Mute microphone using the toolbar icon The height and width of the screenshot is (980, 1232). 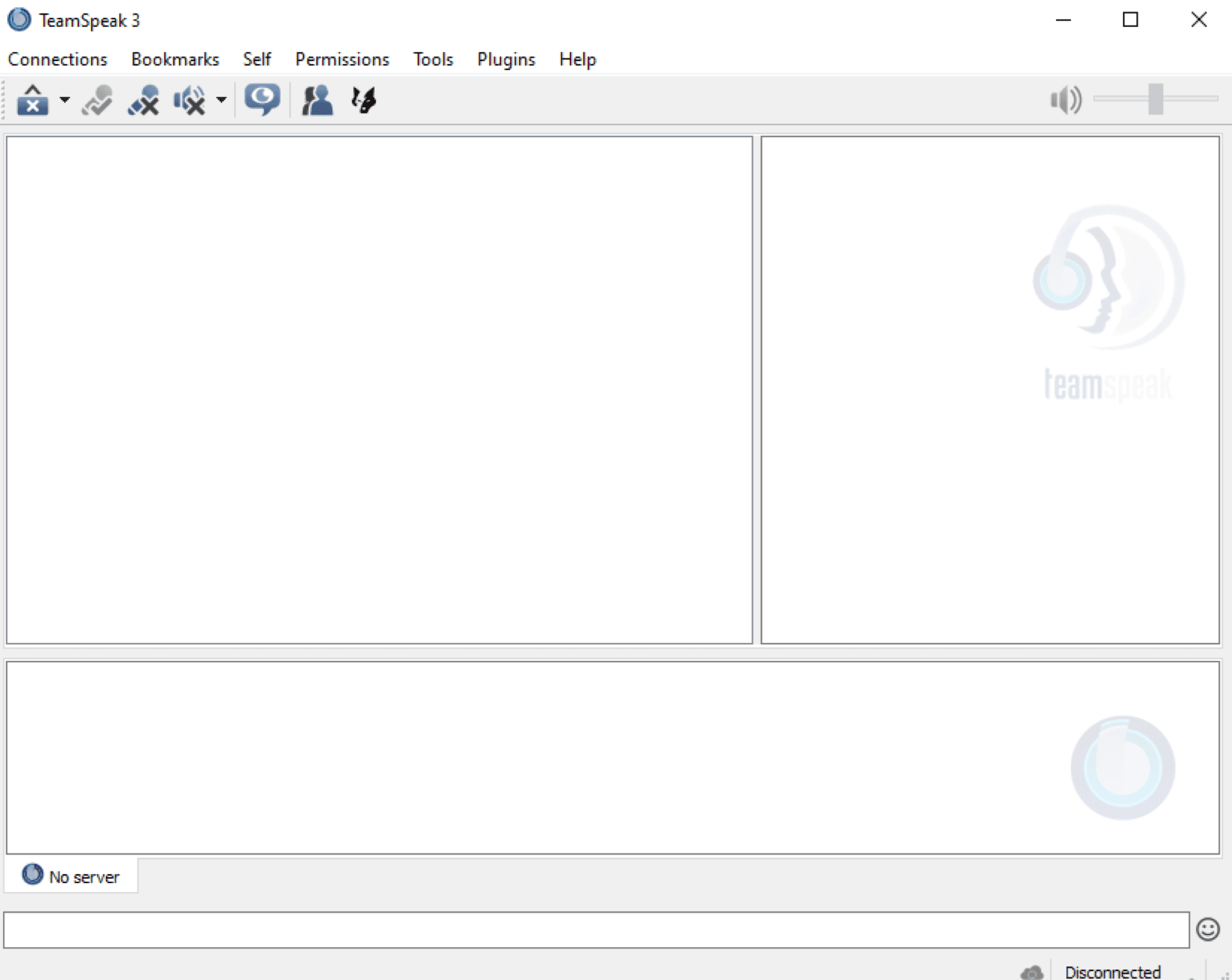144,100
